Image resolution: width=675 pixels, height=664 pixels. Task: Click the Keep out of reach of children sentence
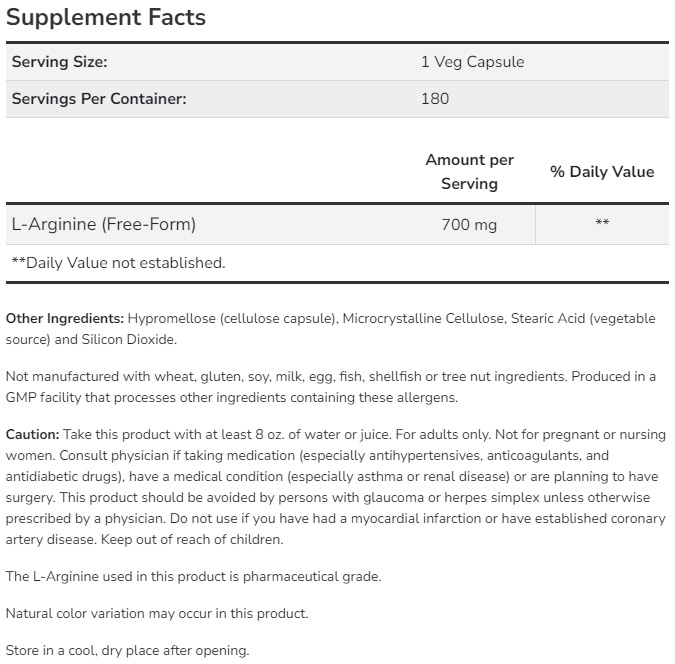[x=192, y=540]
